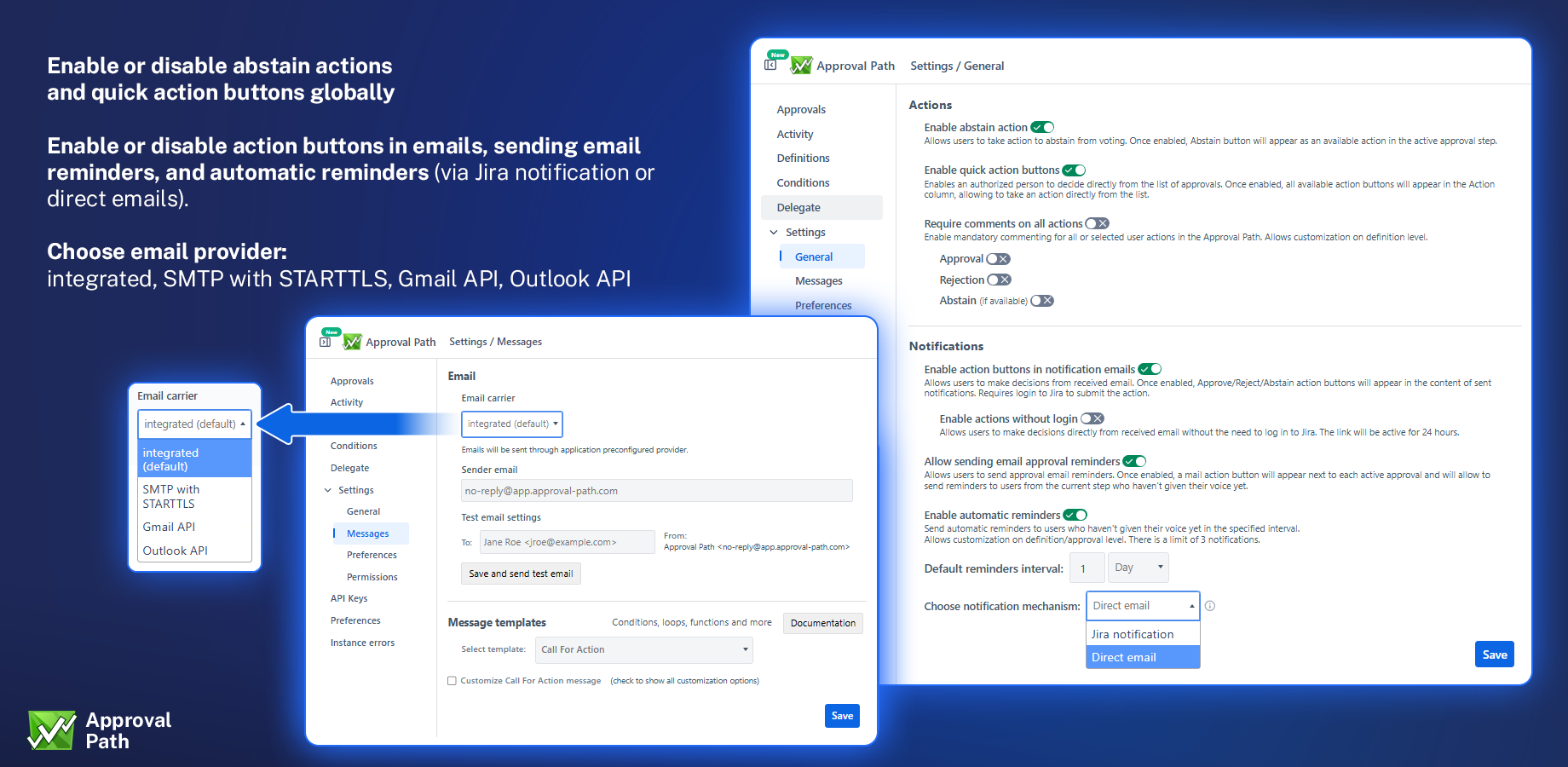This screenshot has width=1568, height=767.
Task: Click Settings / General breadcrumb text
Action: (x=957, y=66)
